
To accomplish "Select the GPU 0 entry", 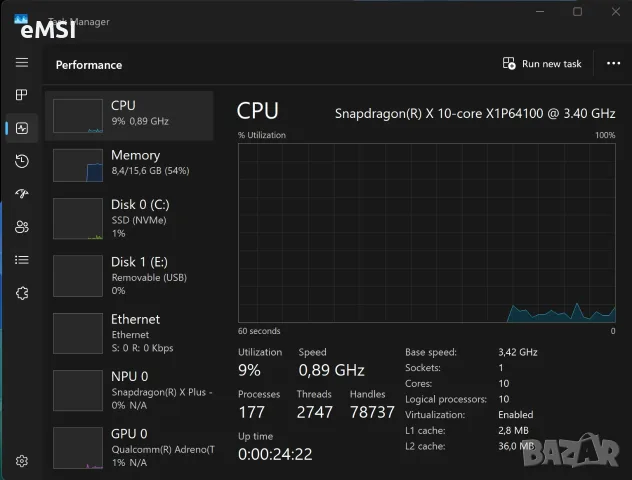I will pos(129,448).
